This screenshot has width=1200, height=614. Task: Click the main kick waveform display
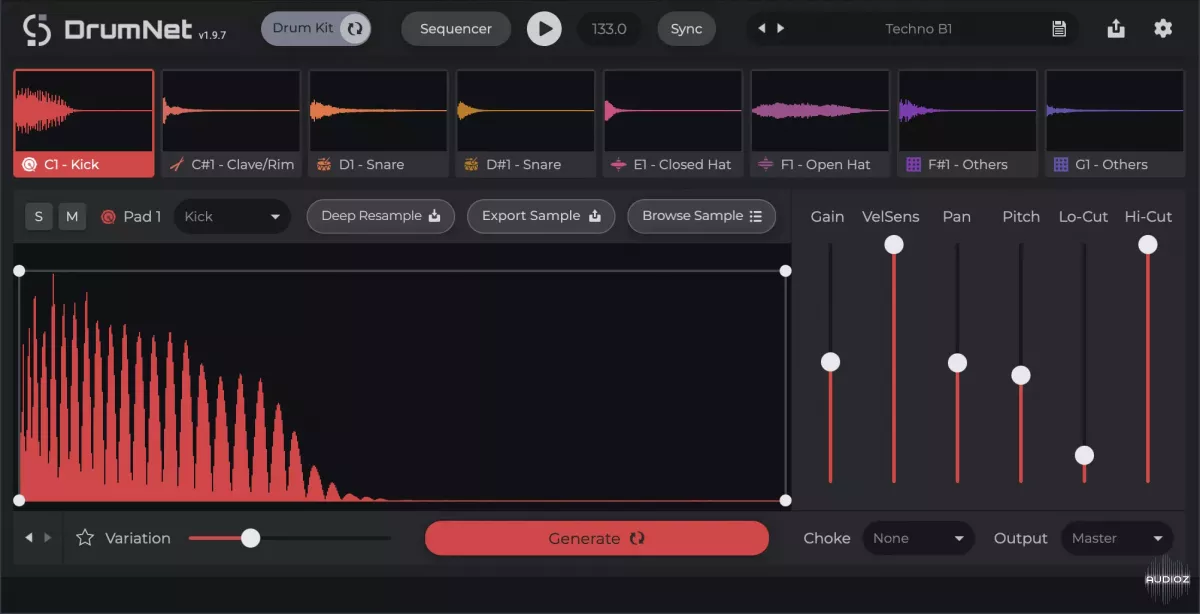tap(402, 386)
